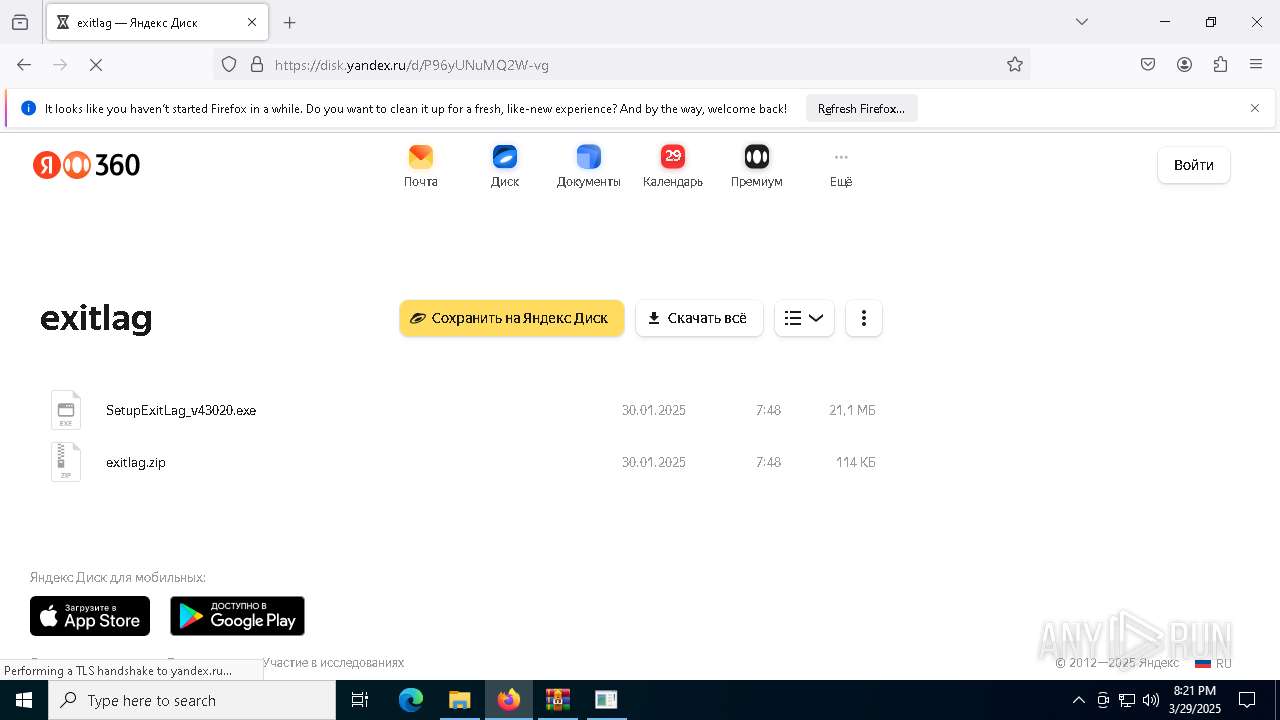Open Windows Start menu
This screenshot has width=1280, height=720.
24,700
